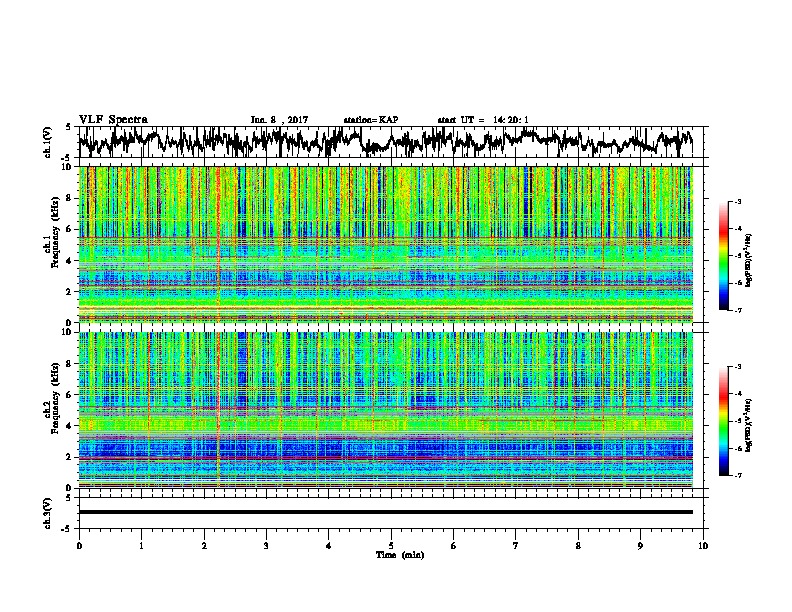Click the upper colorbar's log(PSD) label
The image size is (792, 612).
coord(749,261)
